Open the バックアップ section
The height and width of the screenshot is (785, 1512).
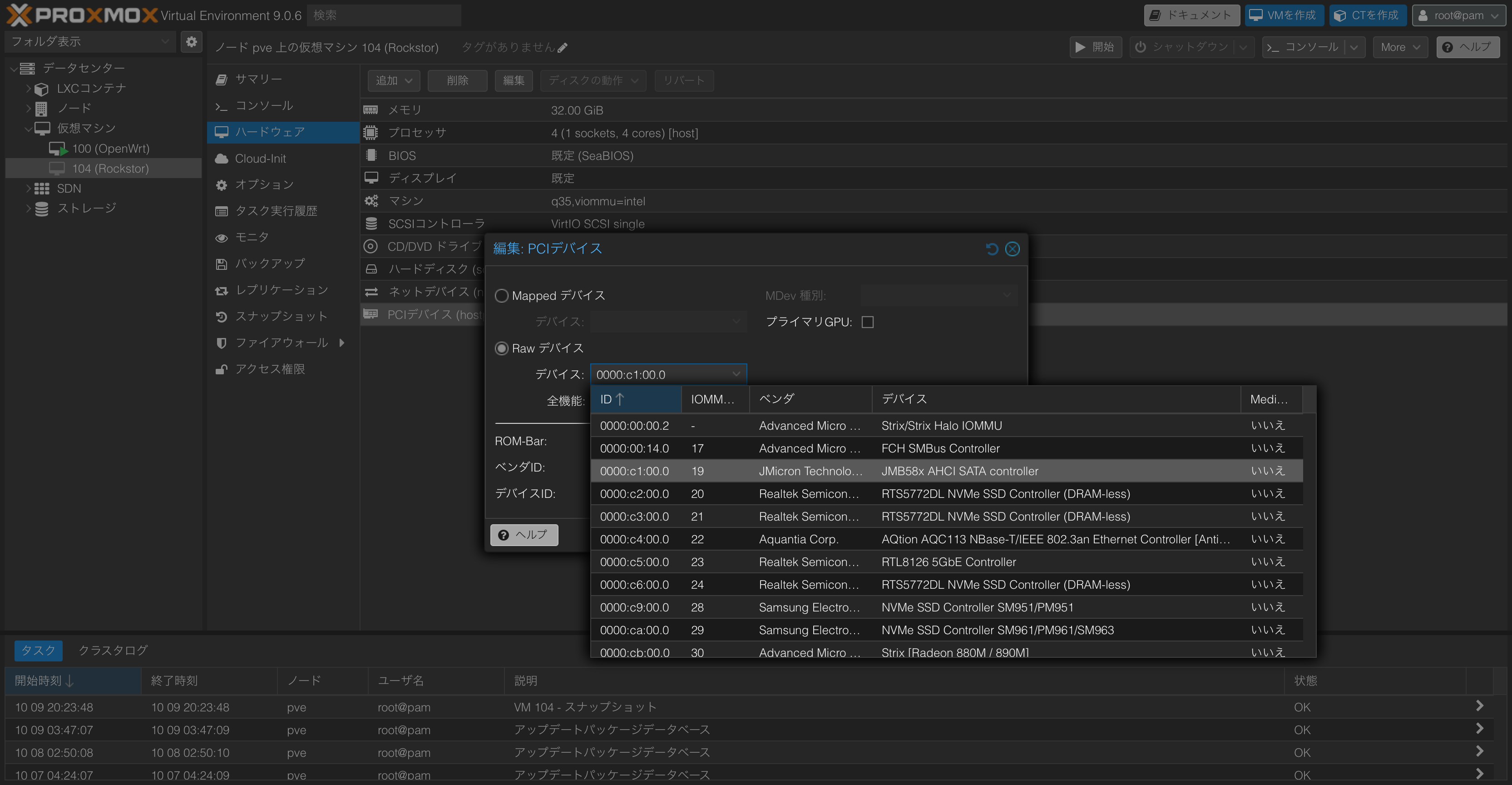coord(269,263)
